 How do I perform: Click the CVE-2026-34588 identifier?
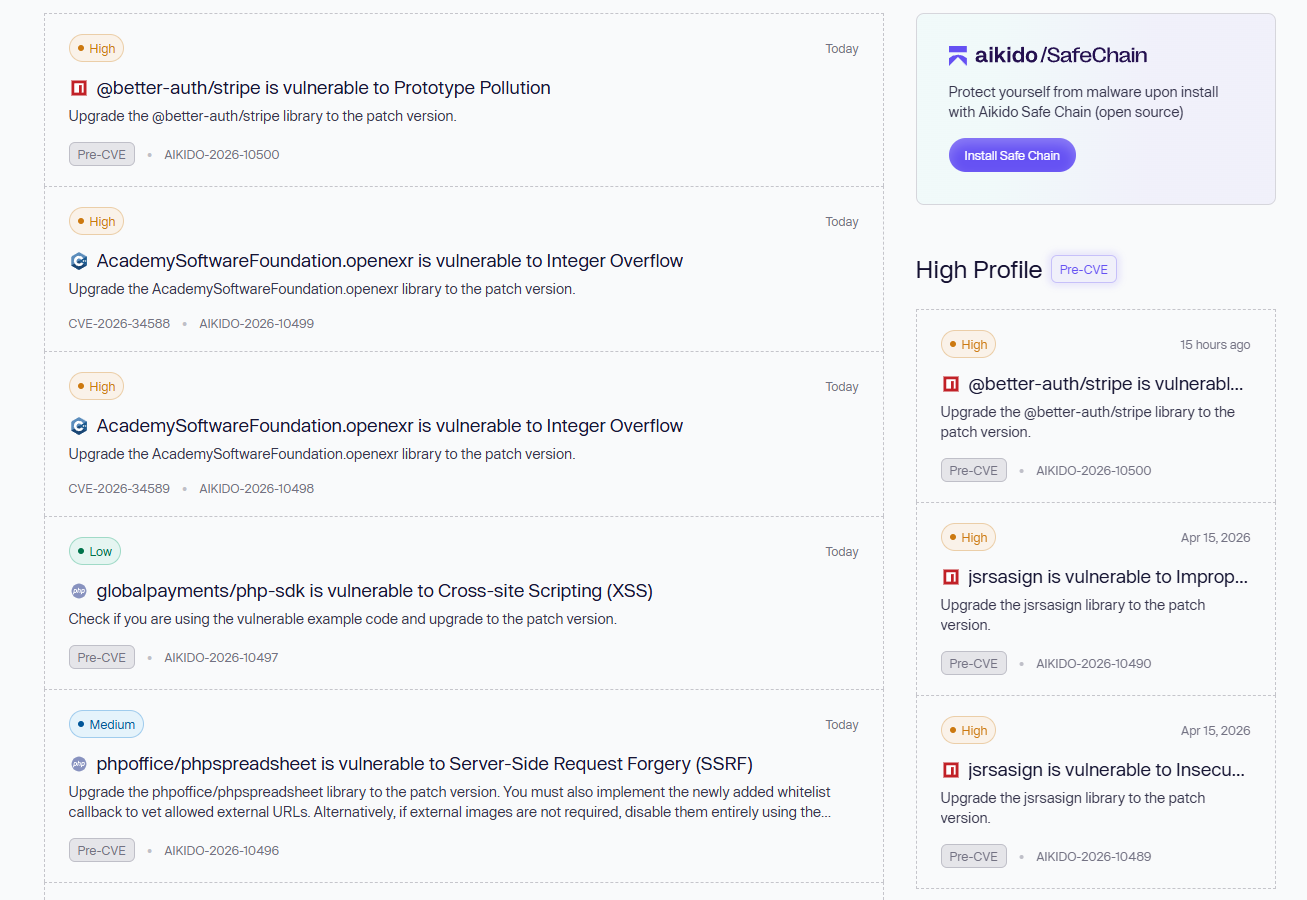pos(119,324)
